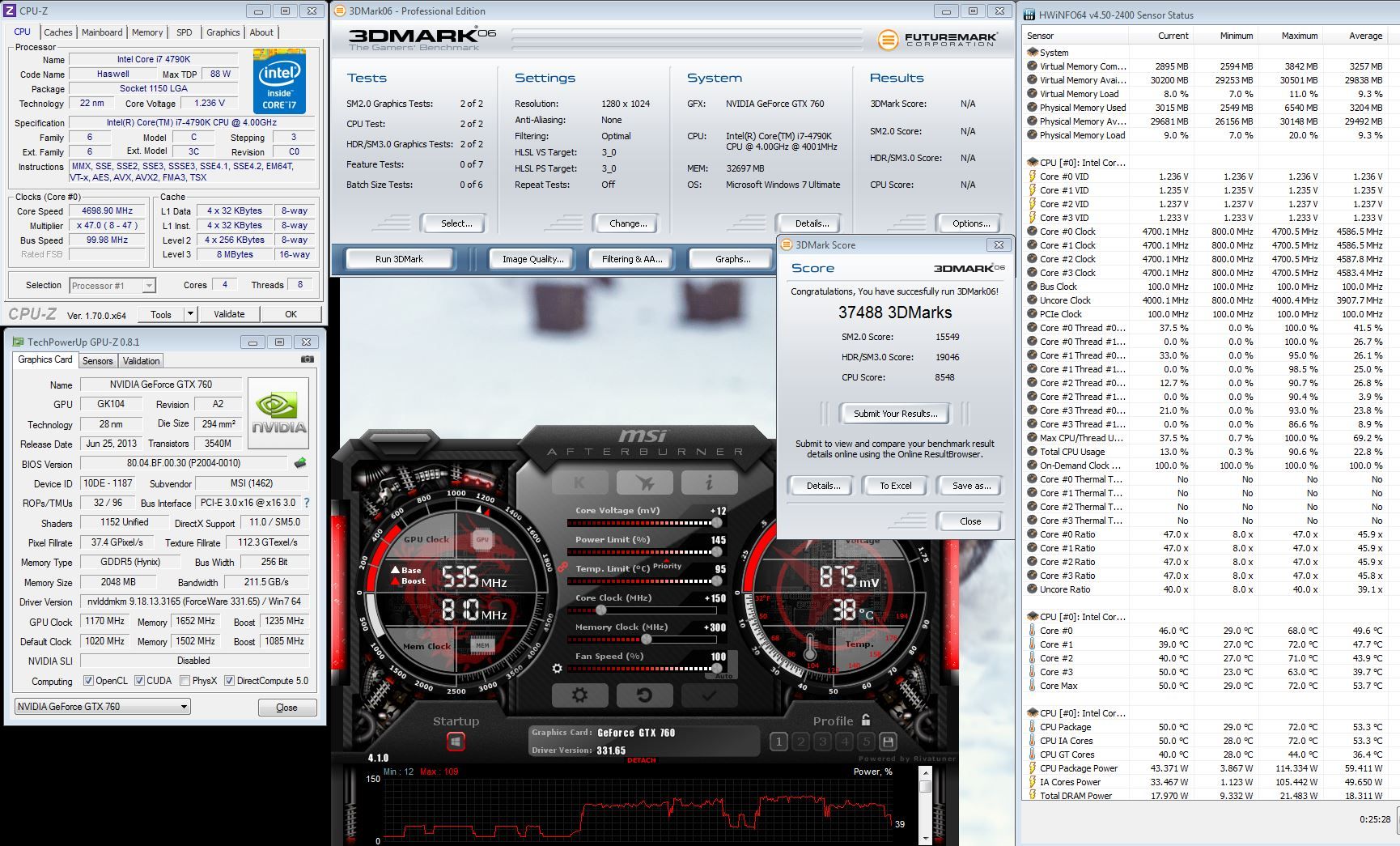The image size is (1400, 846).
Task: Click the Core Clock slider handle
Action: (x=600, y=610)
